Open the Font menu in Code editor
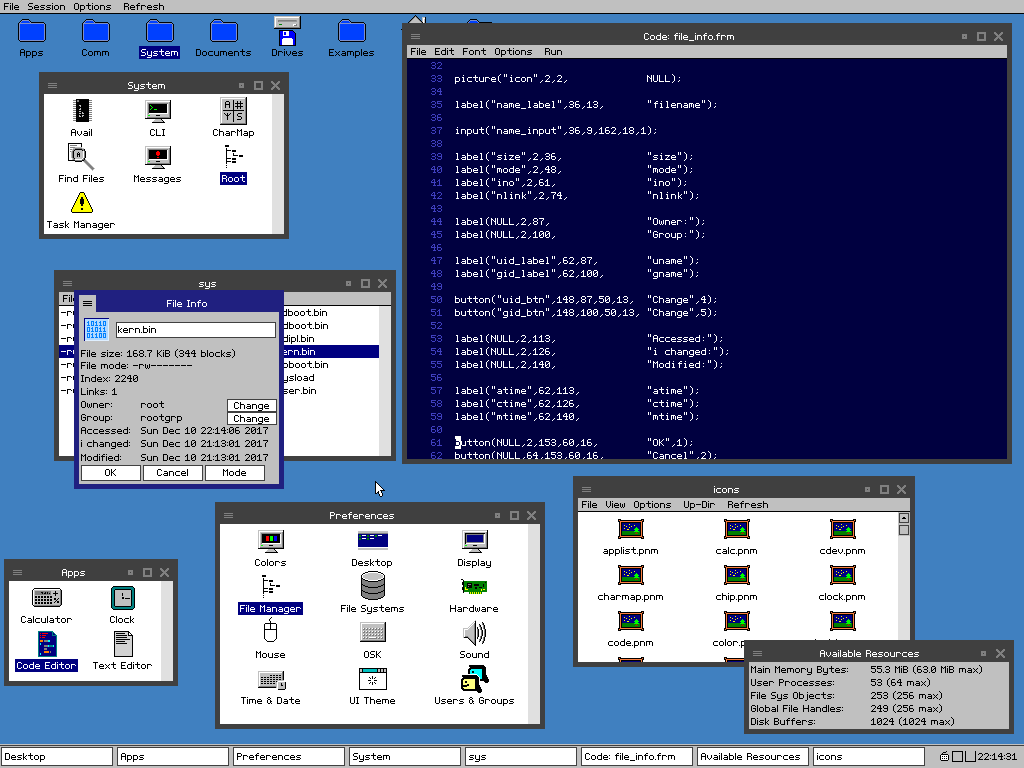The image size is (1024, 768). point(474,52)
